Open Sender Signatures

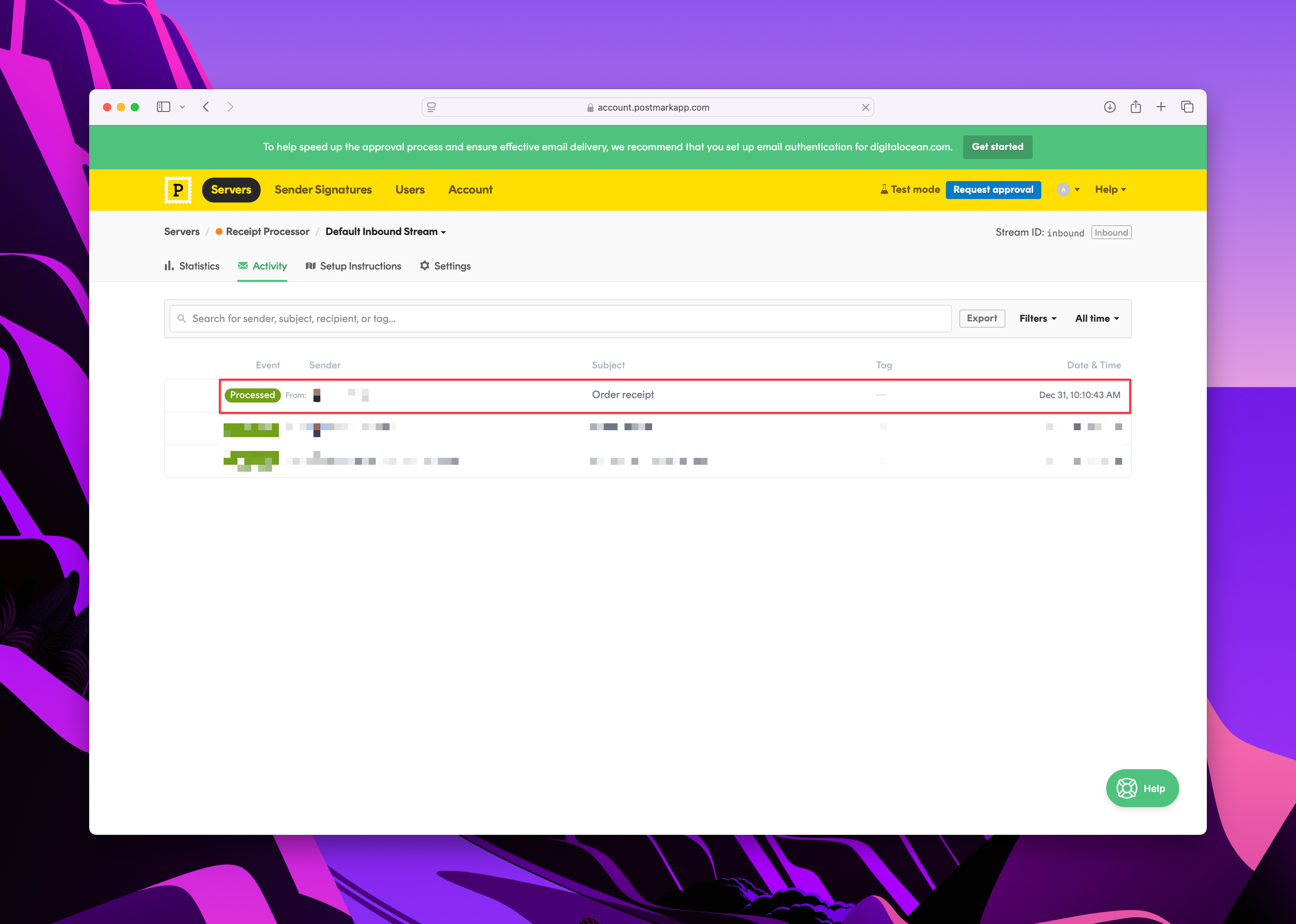click(x=323, y=189)
